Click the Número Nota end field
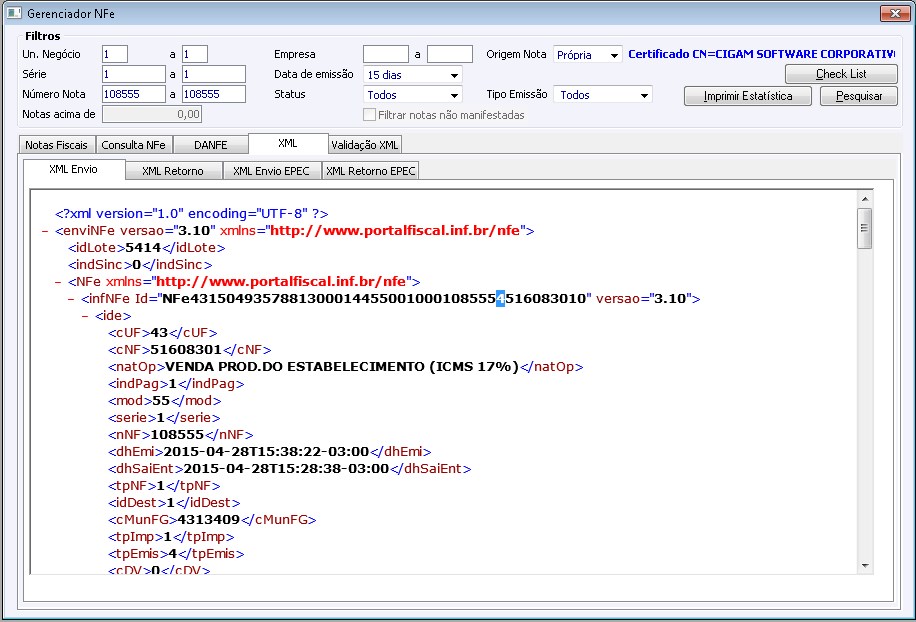Viewport: 916px width, 622px height. pyautogui.click(x=214, y=94)
